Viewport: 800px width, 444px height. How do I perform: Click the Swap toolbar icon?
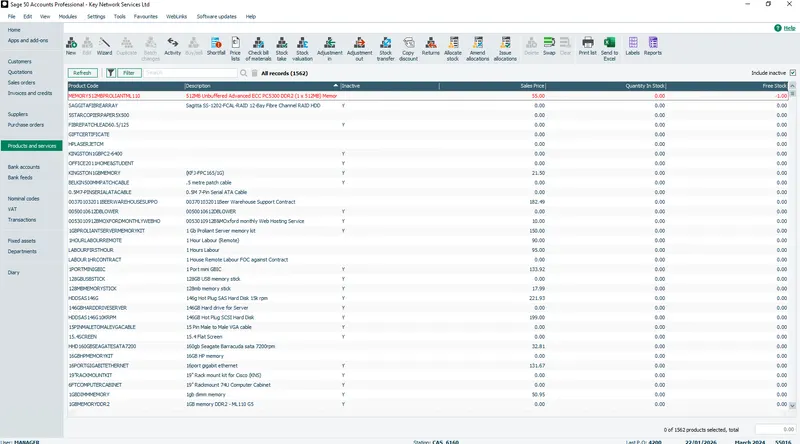(x=549, y=46)
